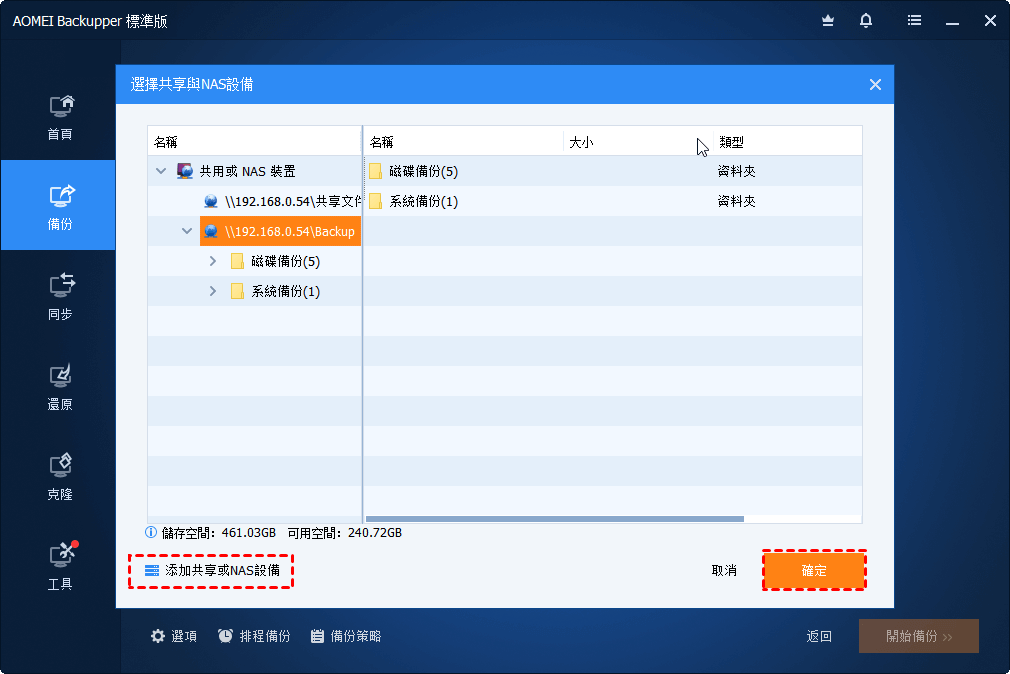Sort by 類型 column header
Screen dimensions: 1010x674
point(787,142)
